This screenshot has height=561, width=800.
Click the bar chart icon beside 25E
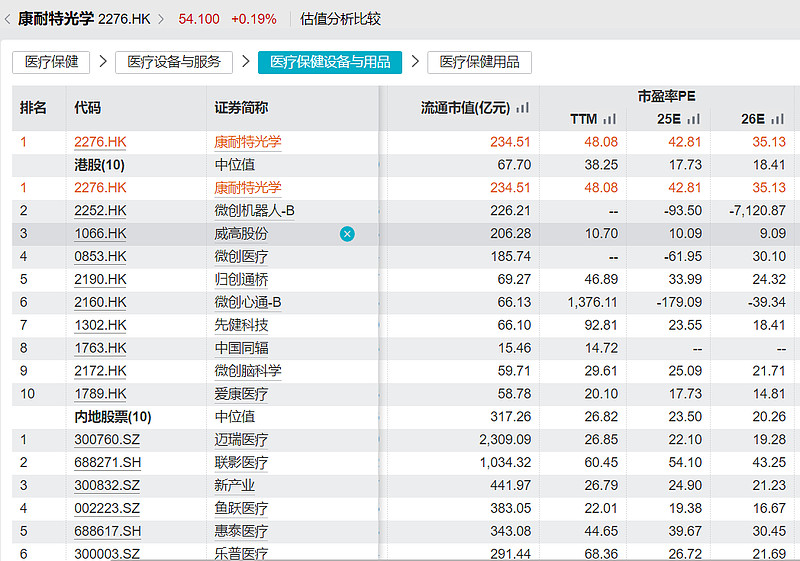(693, 119)
